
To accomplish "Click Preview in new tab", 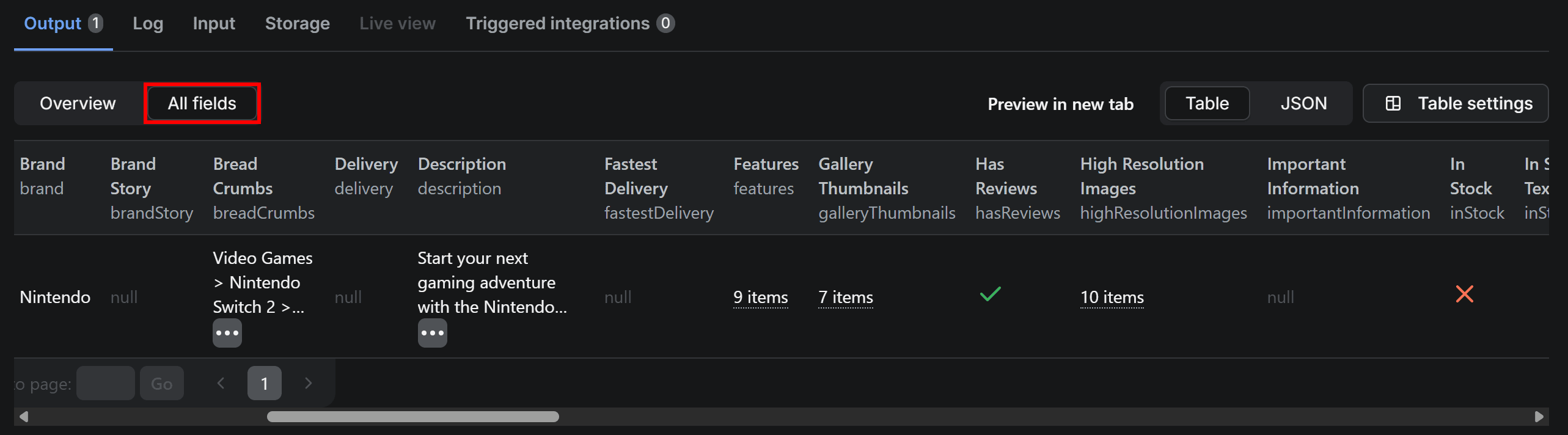I will [x=1060, y=104].
